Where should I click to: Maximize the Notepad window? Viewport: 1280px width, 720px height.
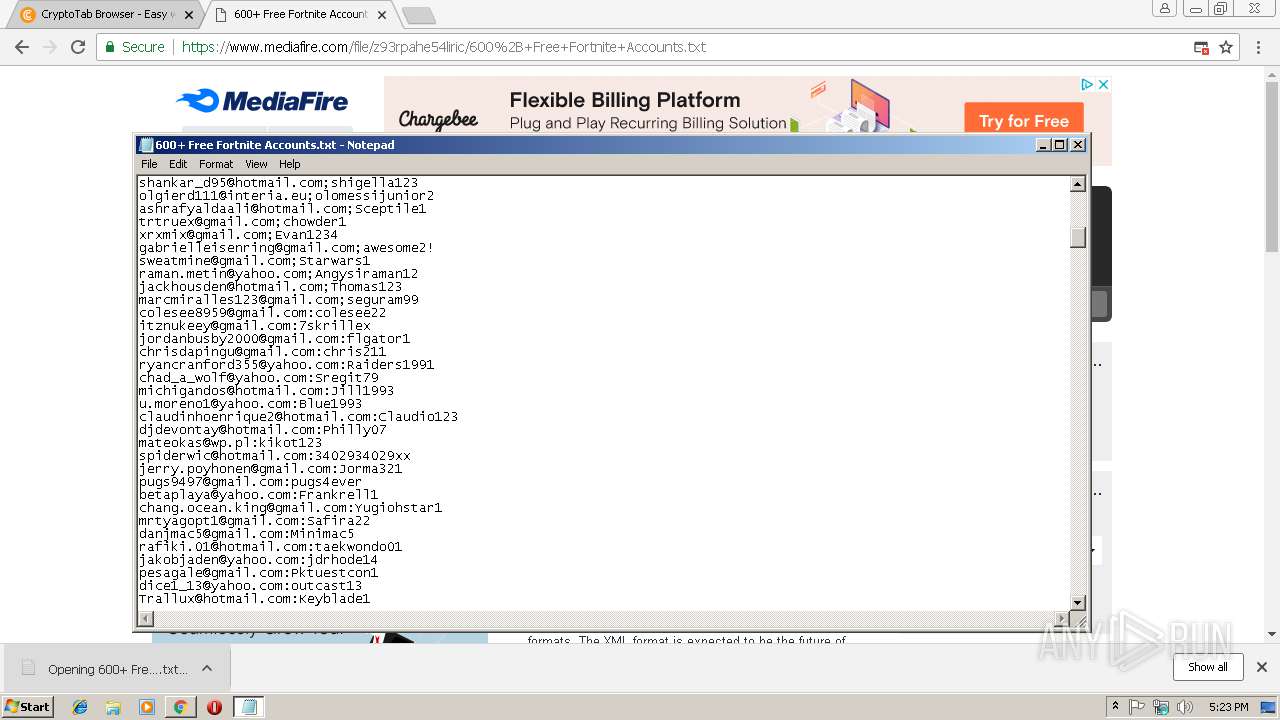[x=1061, y=145]
